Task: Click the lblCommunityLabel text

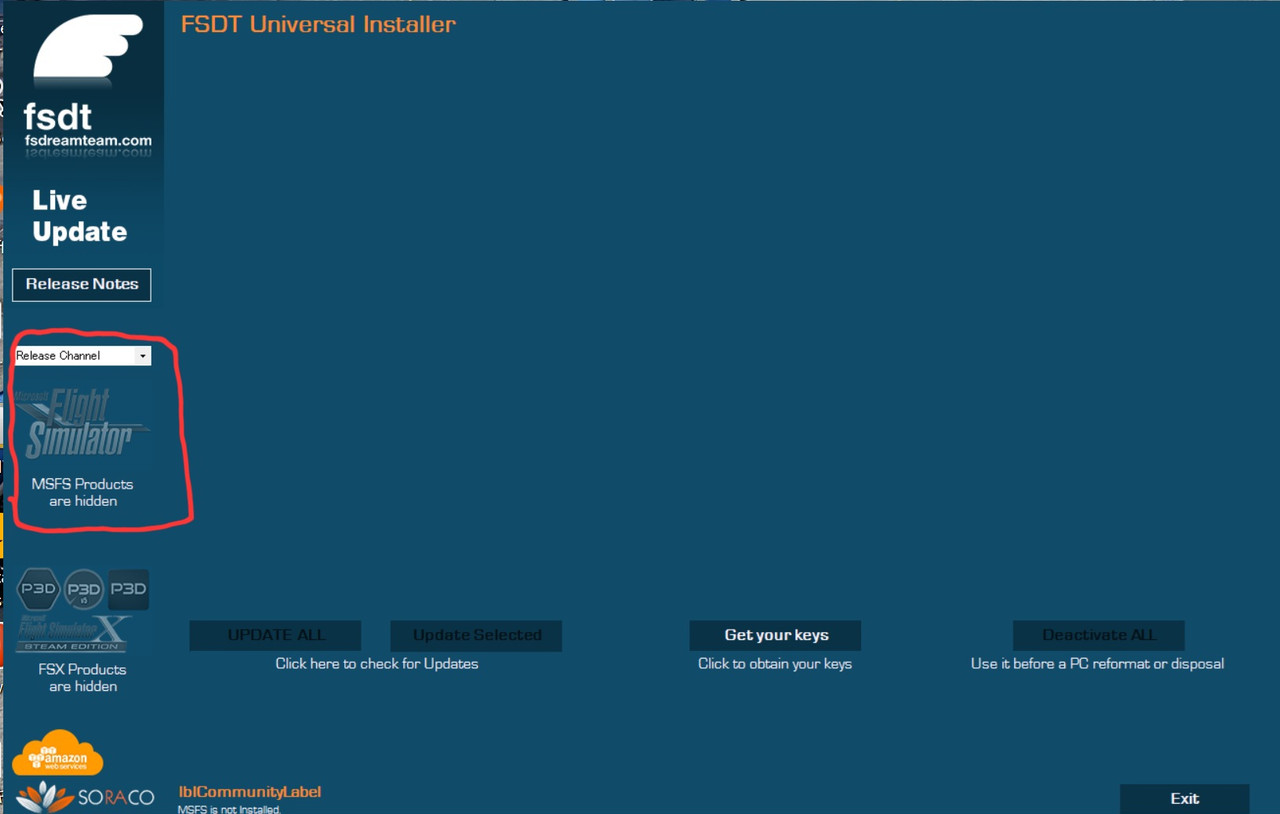Action: [x=250, y=791]
